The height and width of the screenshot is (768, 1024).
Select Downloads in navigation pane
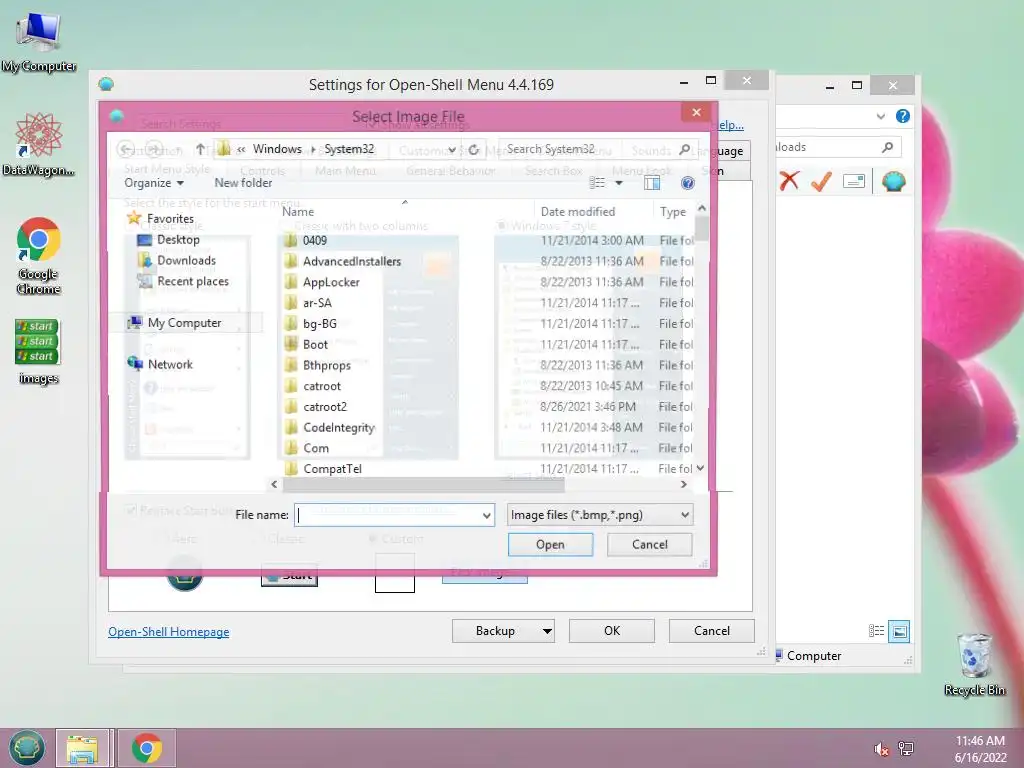coord(186,261)
